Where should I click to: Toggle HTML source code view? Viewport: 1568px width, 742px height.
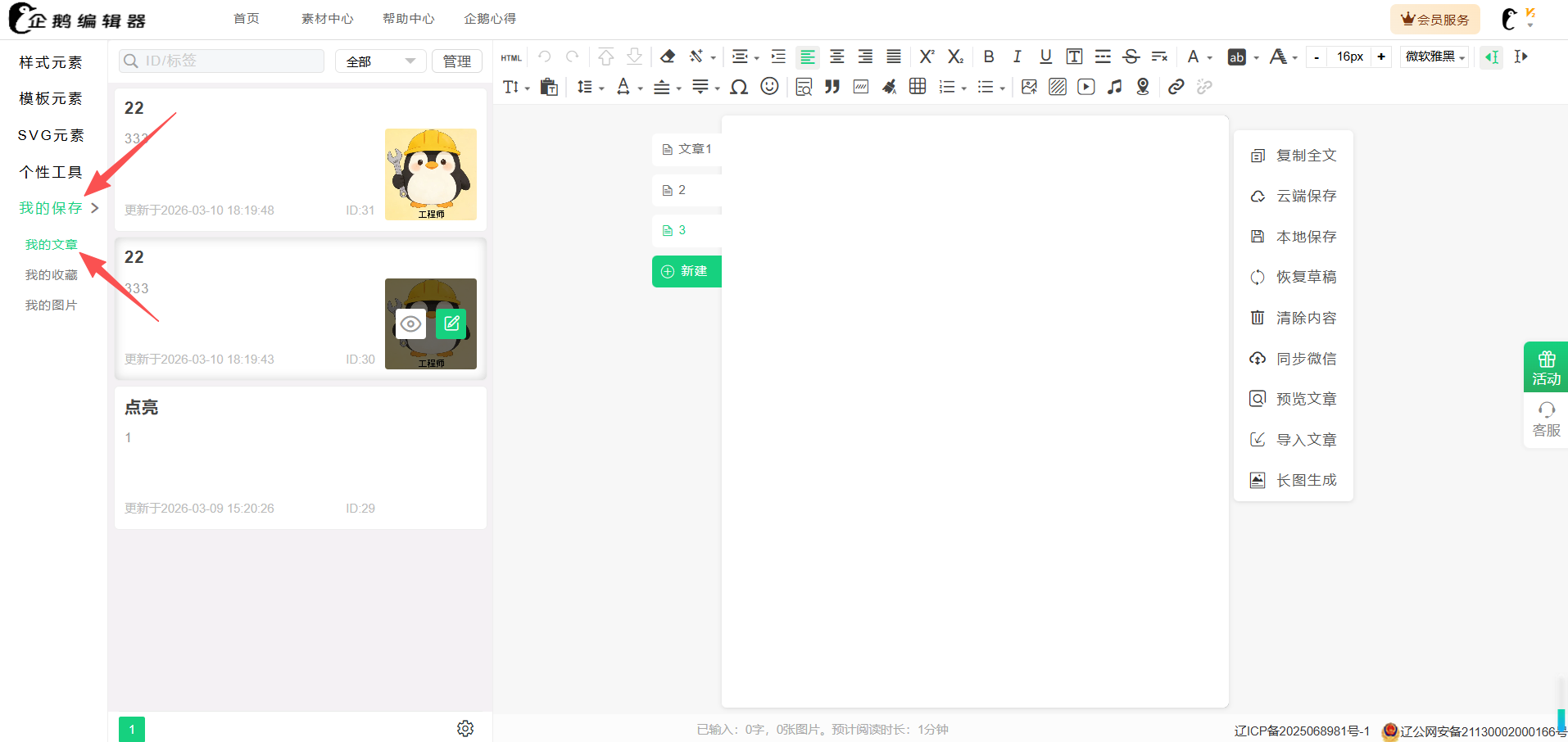pyautogui.click(x=511, y=57)
